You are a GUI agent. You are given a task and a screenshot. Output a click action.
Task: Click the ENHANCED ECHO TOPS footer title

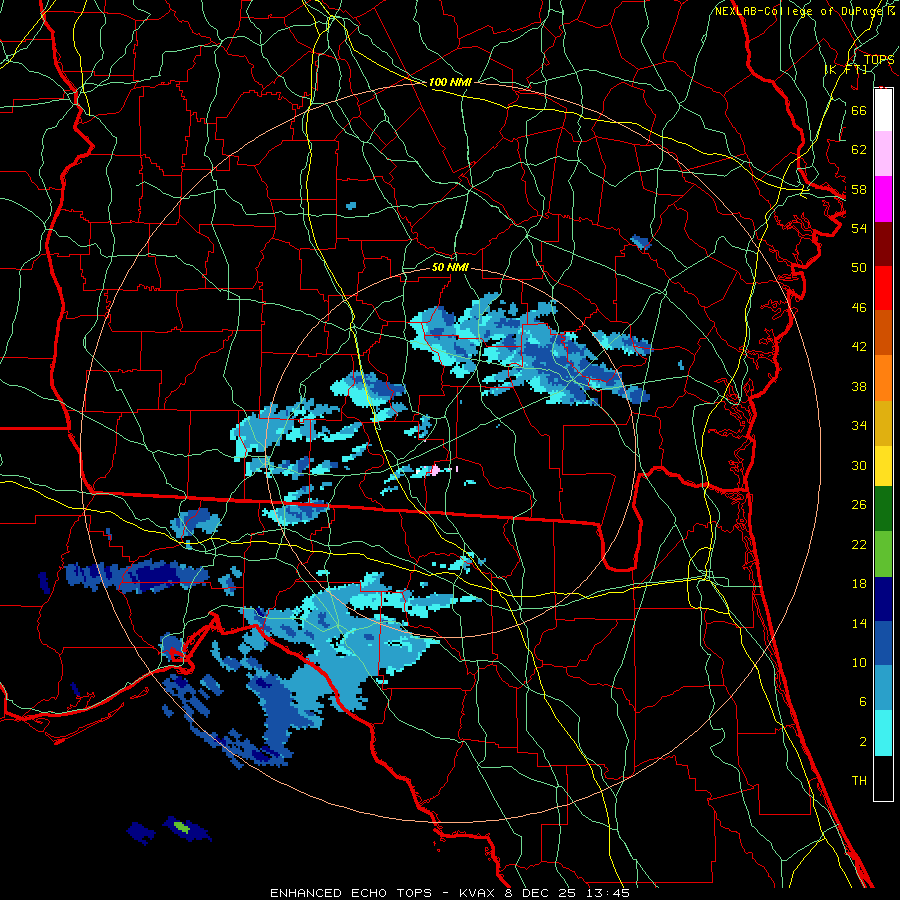coord(351,893)
